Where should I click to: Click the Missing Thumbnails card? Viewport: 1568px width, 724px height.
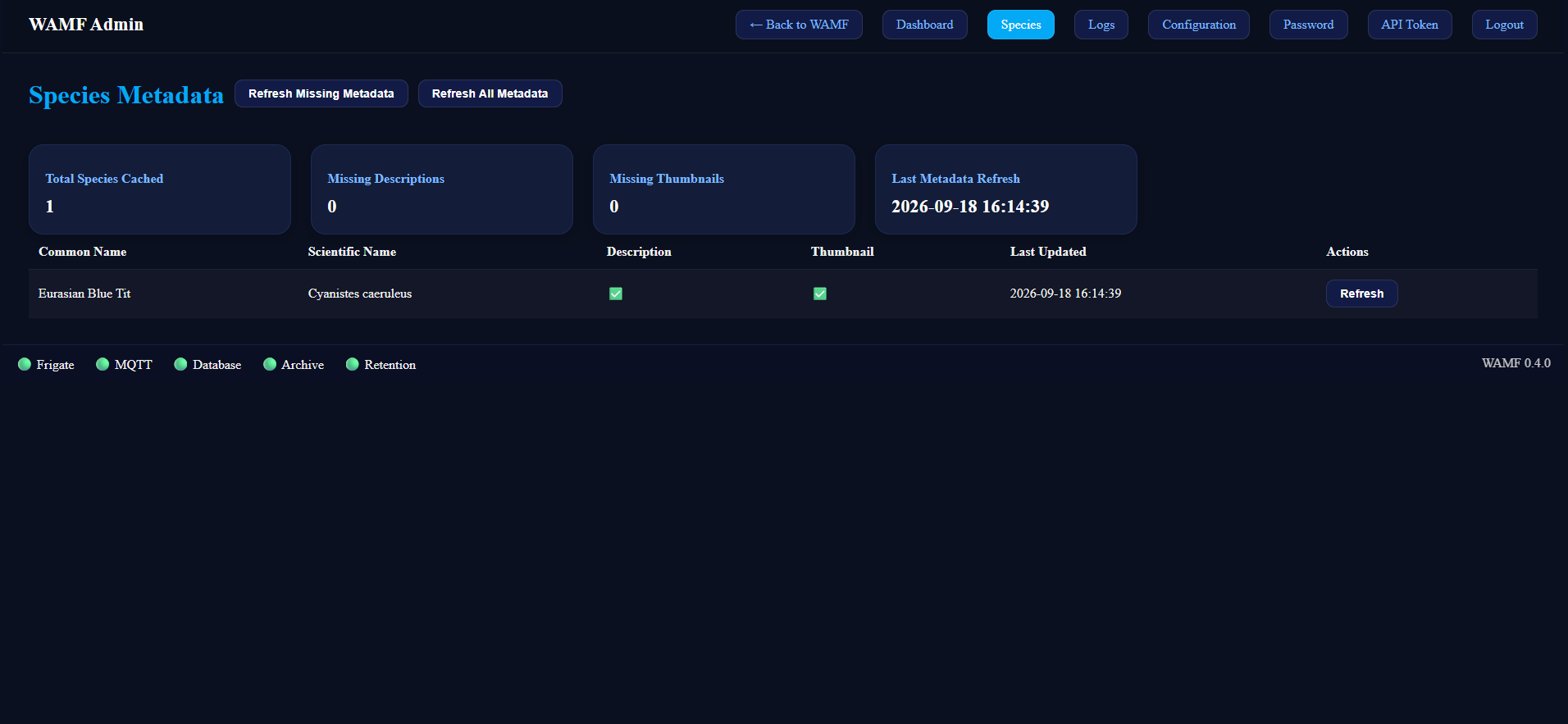coord(724,189)
